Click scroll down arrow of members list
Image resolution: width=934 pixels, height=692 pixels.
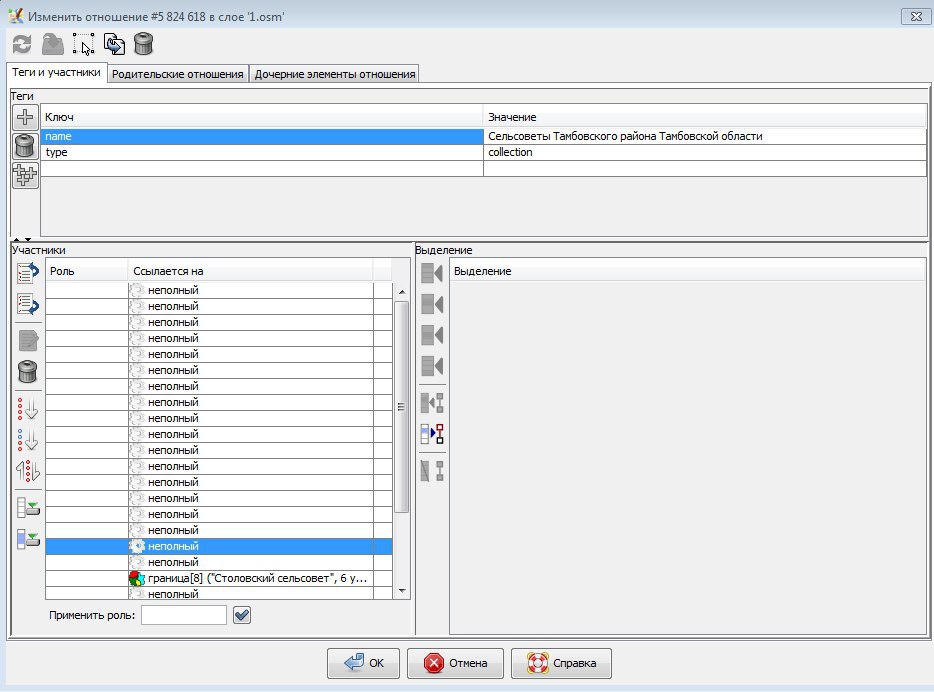(402, 591)
